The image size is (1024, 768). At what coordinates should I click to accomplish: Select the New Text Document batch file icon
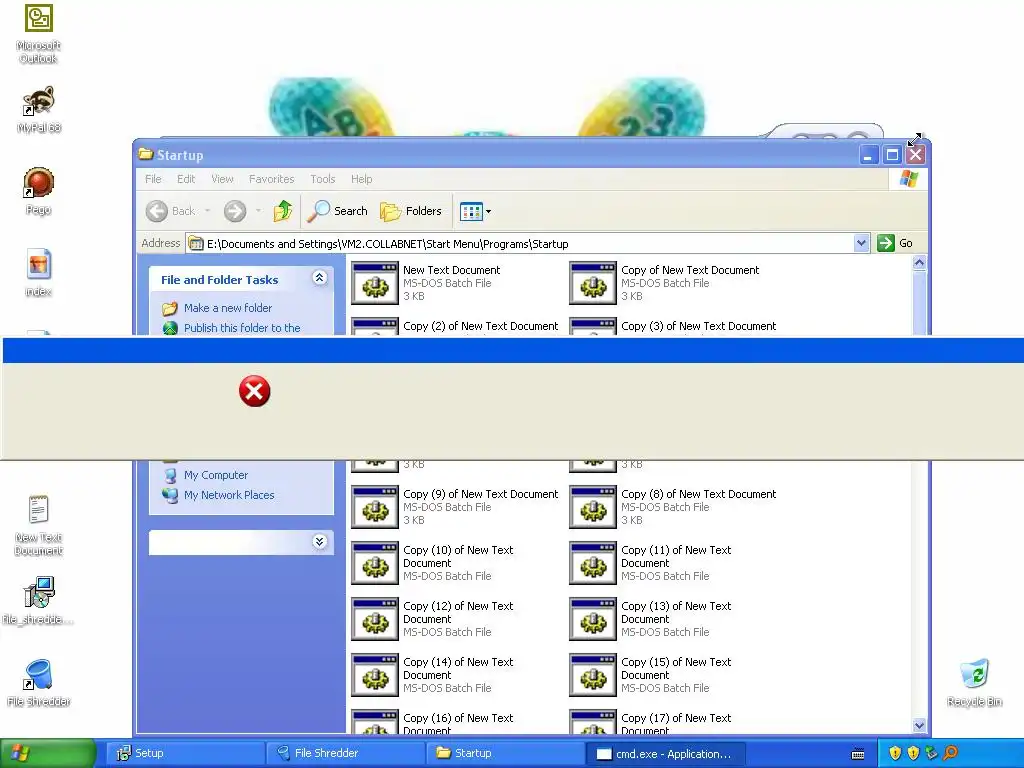point(375,283)
